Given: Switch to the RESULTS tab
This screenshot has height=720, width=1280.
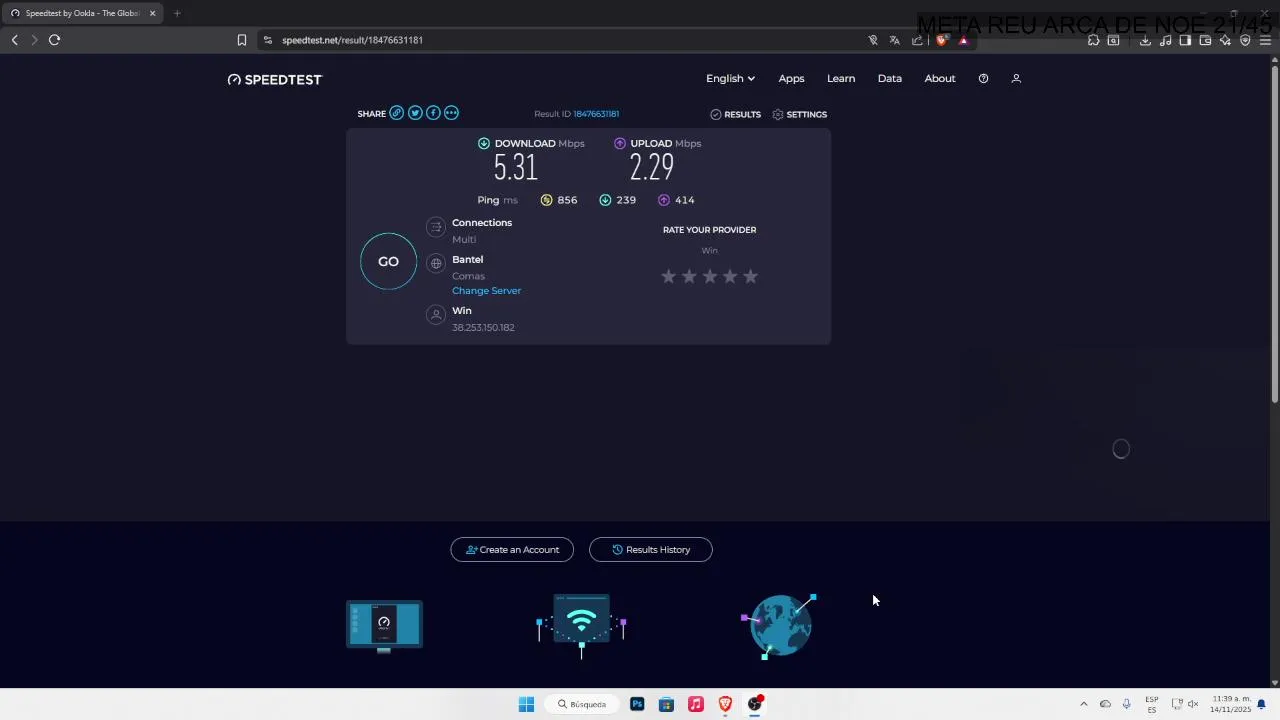Looking at the screenshot, I should pyautogui.click(x=736, y=114).
